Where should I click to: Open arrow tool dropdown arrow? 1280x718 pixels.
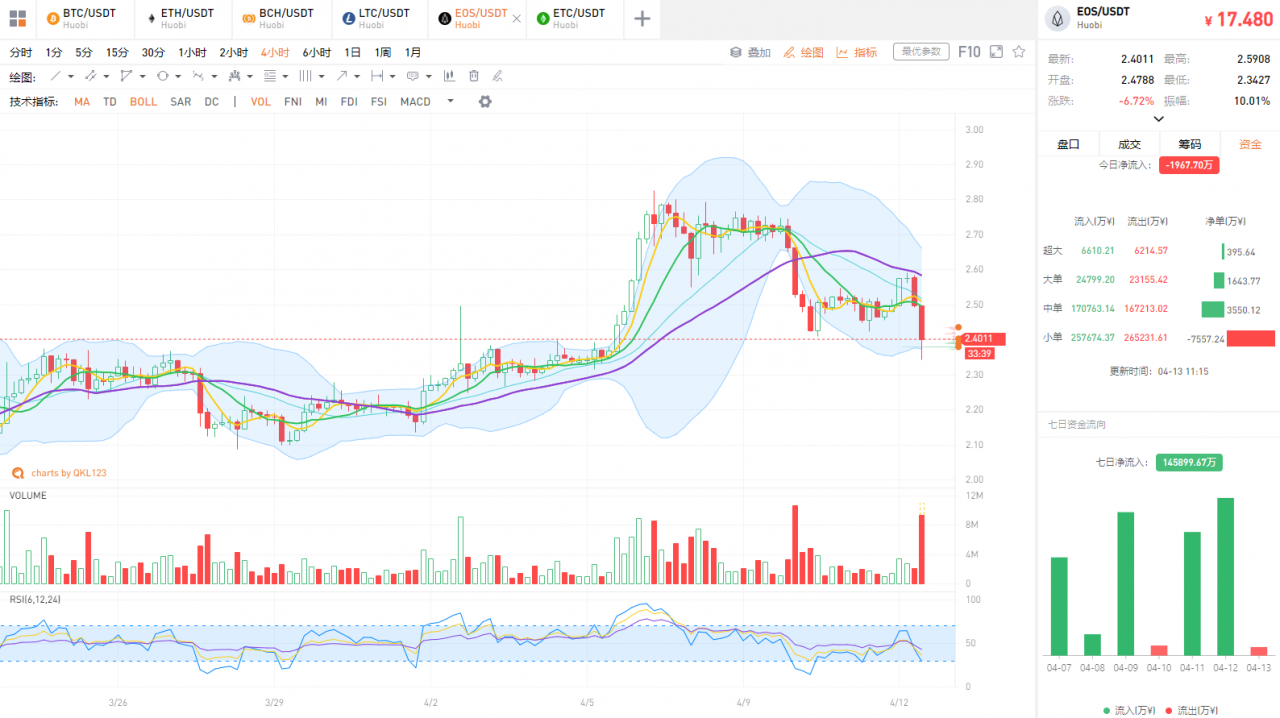[x=358, y=77]
